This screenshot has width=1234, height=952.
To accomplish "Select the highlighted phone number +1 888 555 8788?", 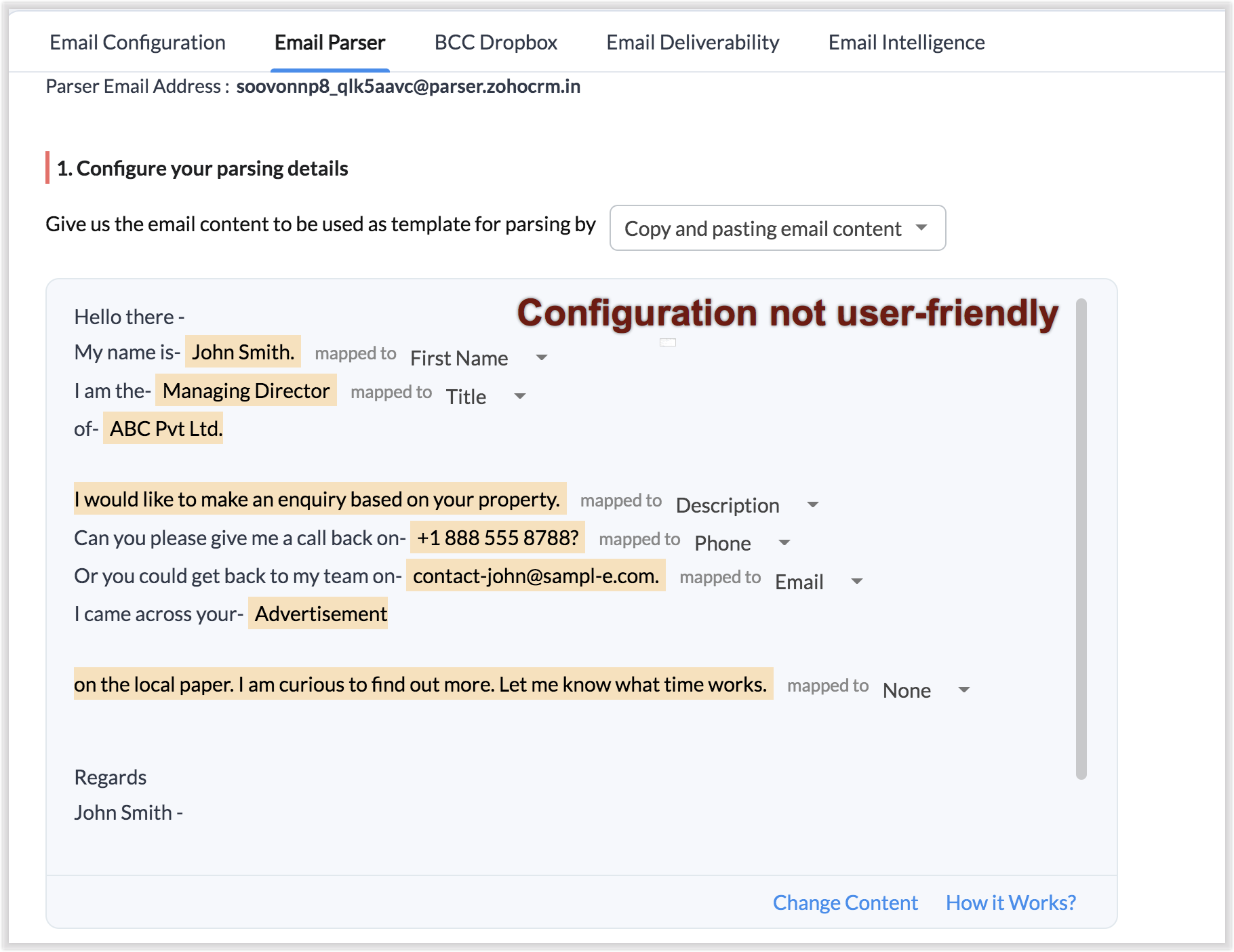I will pos(498,538).
